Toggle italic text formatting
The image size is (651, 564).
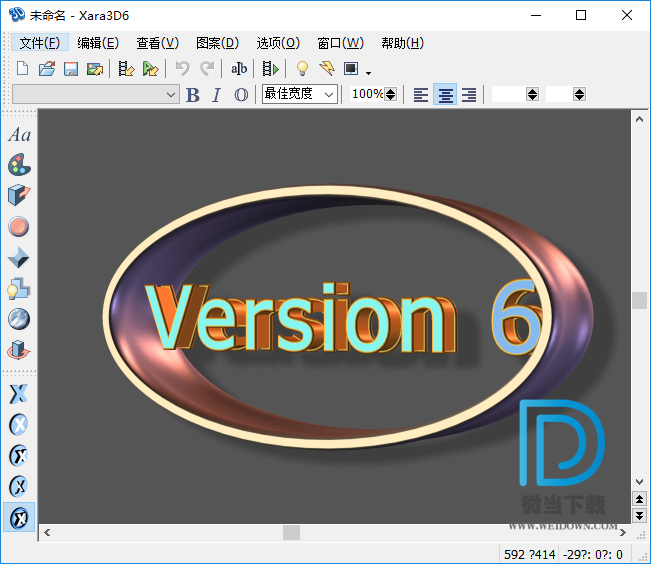[216, 95]
